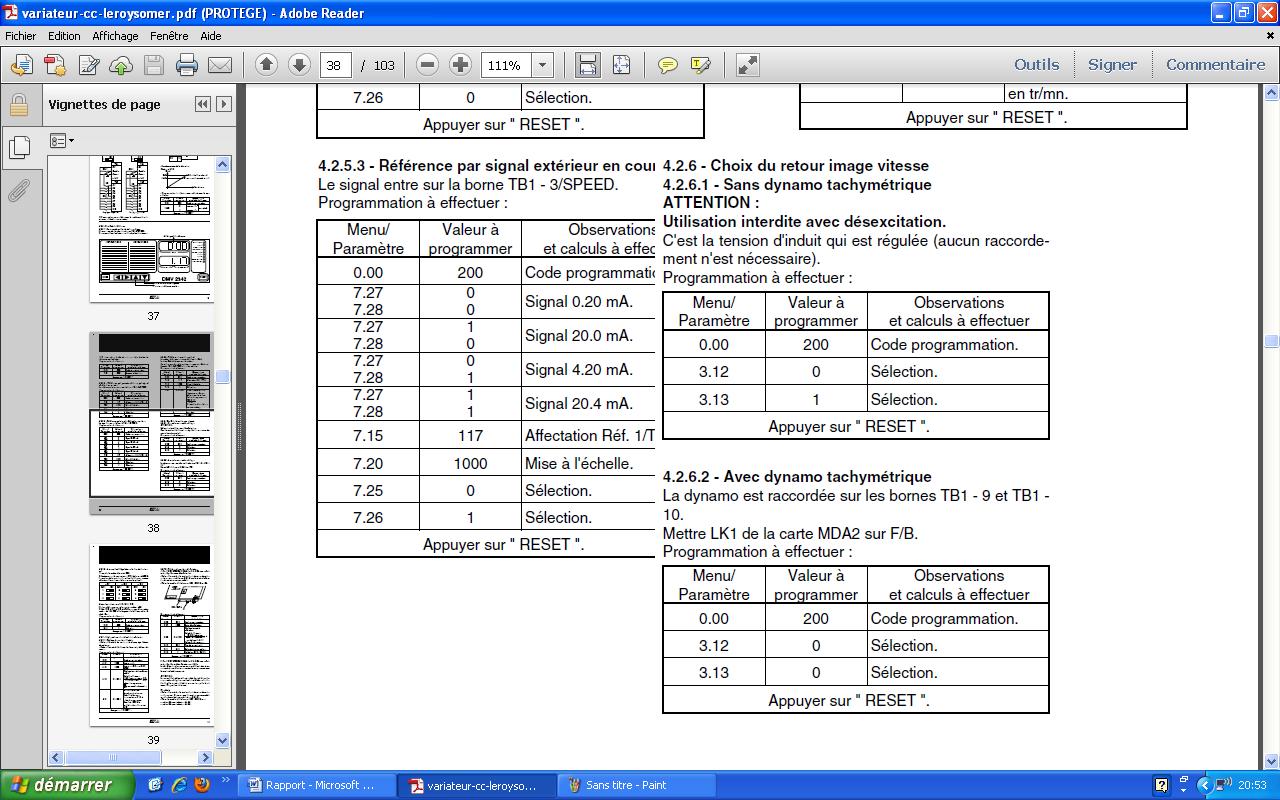
Task: Zoom in with the plus button
Action: (460, 65)
